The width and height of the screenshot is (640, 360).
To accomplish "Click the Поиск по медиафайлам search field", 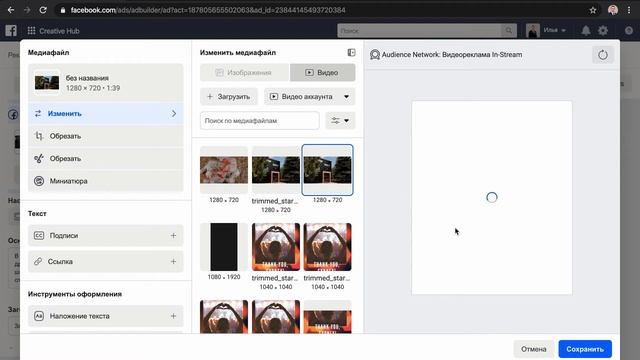I will (260, 120).
